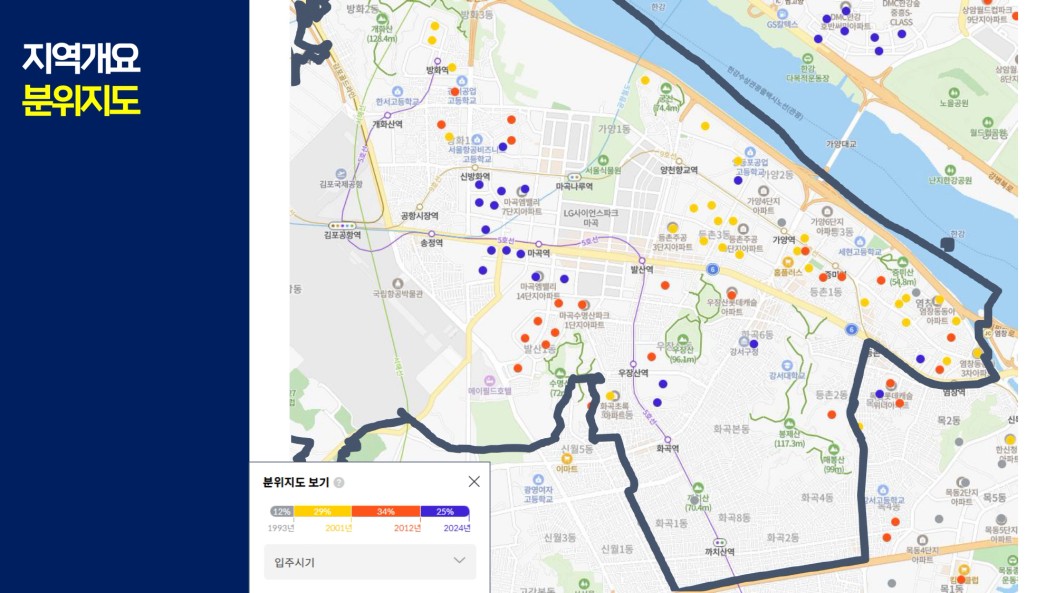Click the 가양6단지아파트 apartment icon
Image resolution: width=1055 pixels, height=593 pixels.
coord(826,211)
